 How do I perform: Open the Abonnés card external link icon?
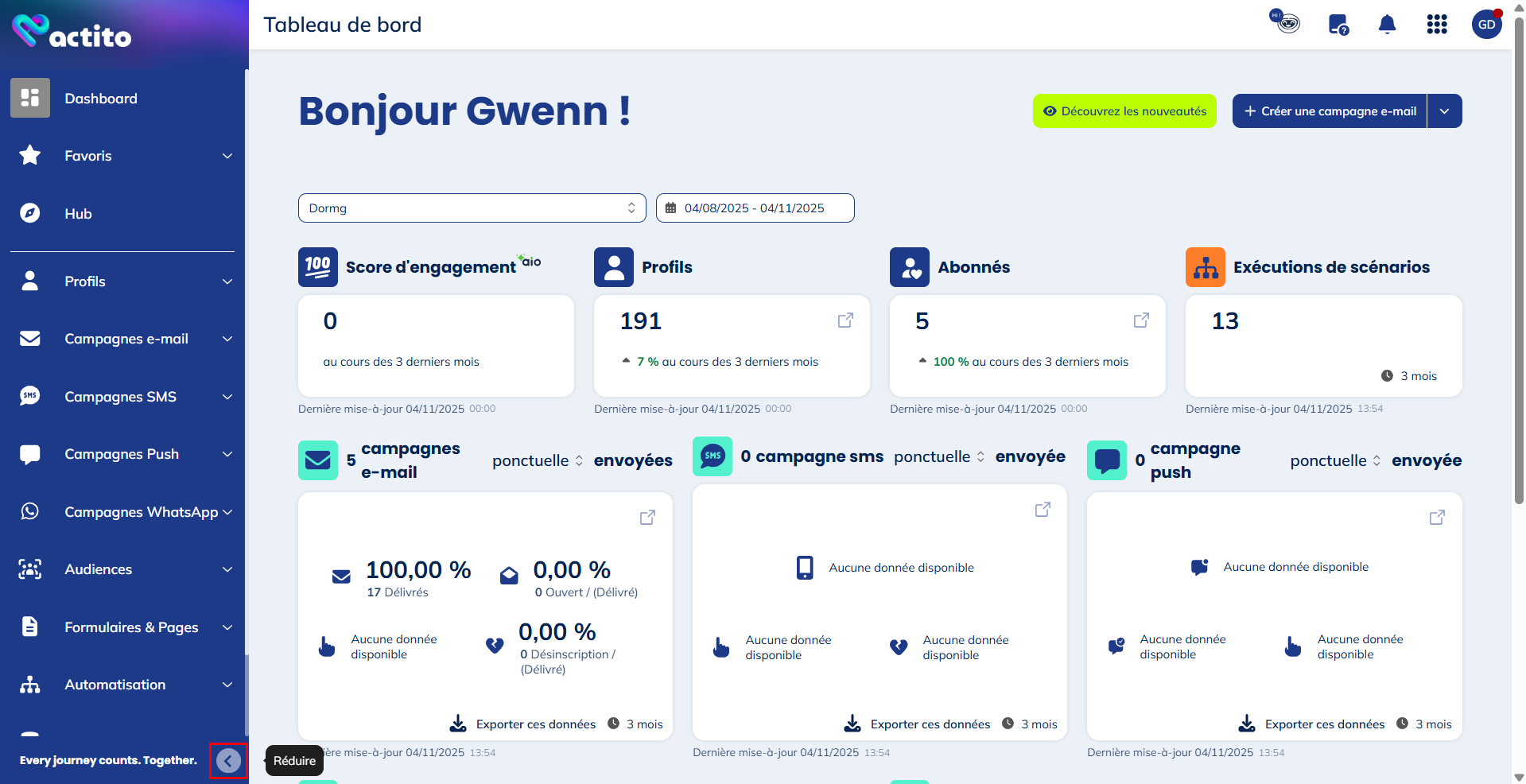pyautogui.click(x=1141, y=320)
